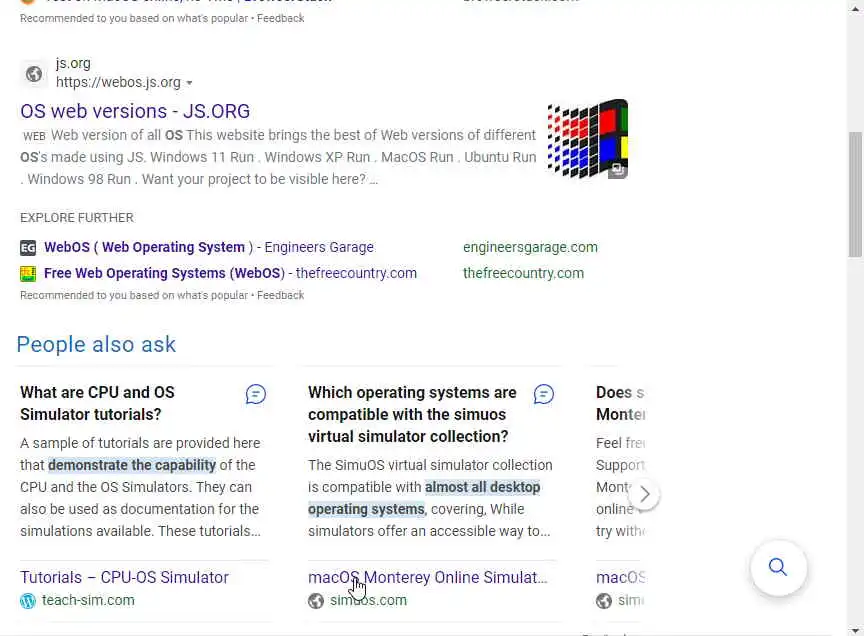This screenshot has height=636, width=864.
Task: Open Tutorials – CPU-OS Simulator link
Action: tap(124, 577)
